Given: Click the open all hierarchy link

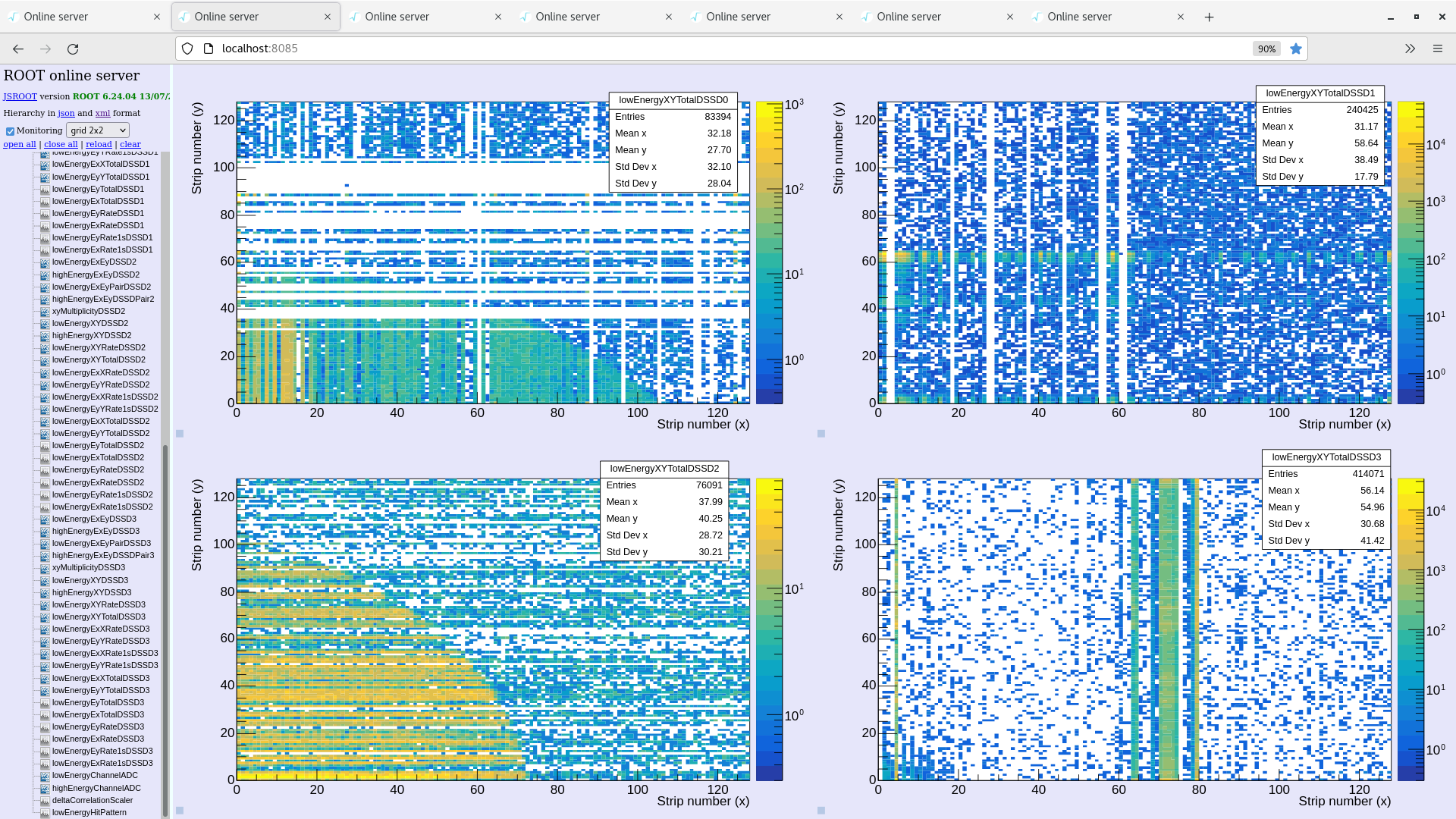Looking at the screenshot, I should (19, 144).
